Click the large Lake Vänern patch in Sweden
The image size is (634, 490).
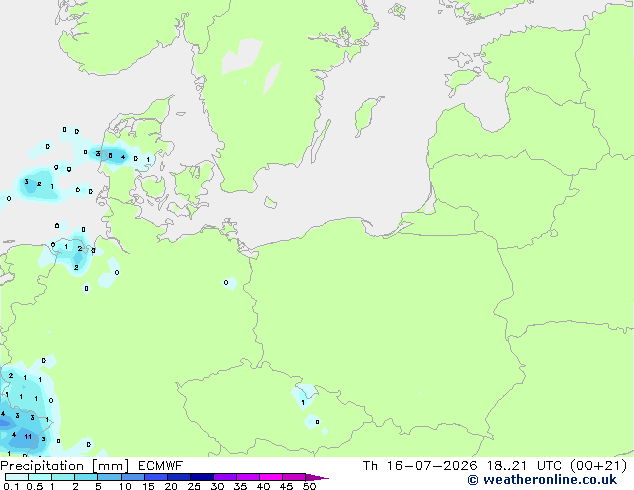241,56
